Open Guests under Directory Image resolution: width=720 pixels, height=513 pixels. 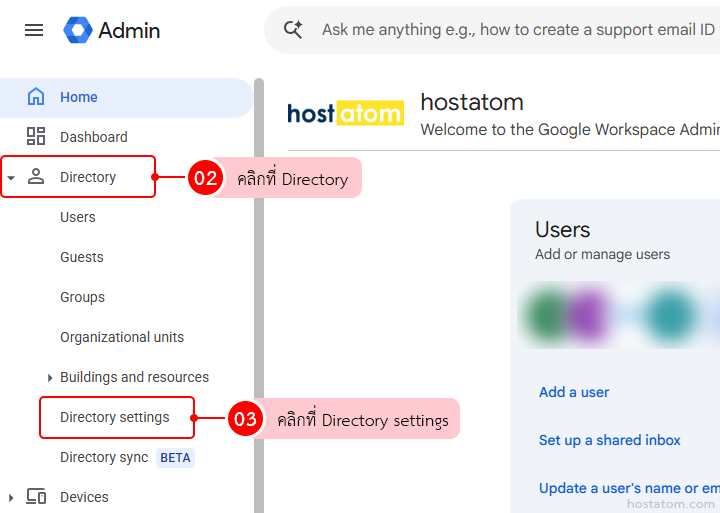pyautogui.click(x=82, y=257)
